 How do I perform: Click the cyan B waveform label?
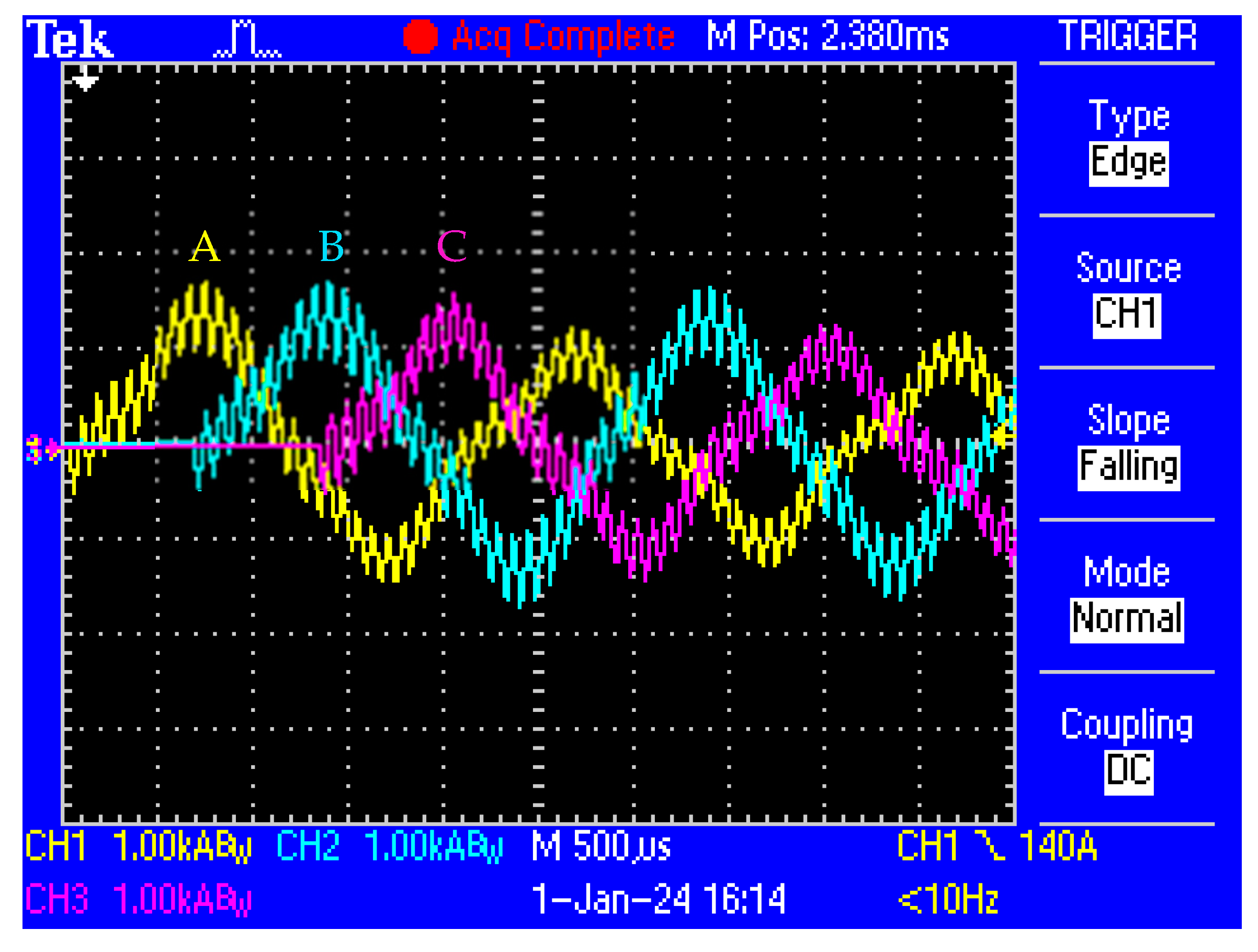[x=332, y=247]
